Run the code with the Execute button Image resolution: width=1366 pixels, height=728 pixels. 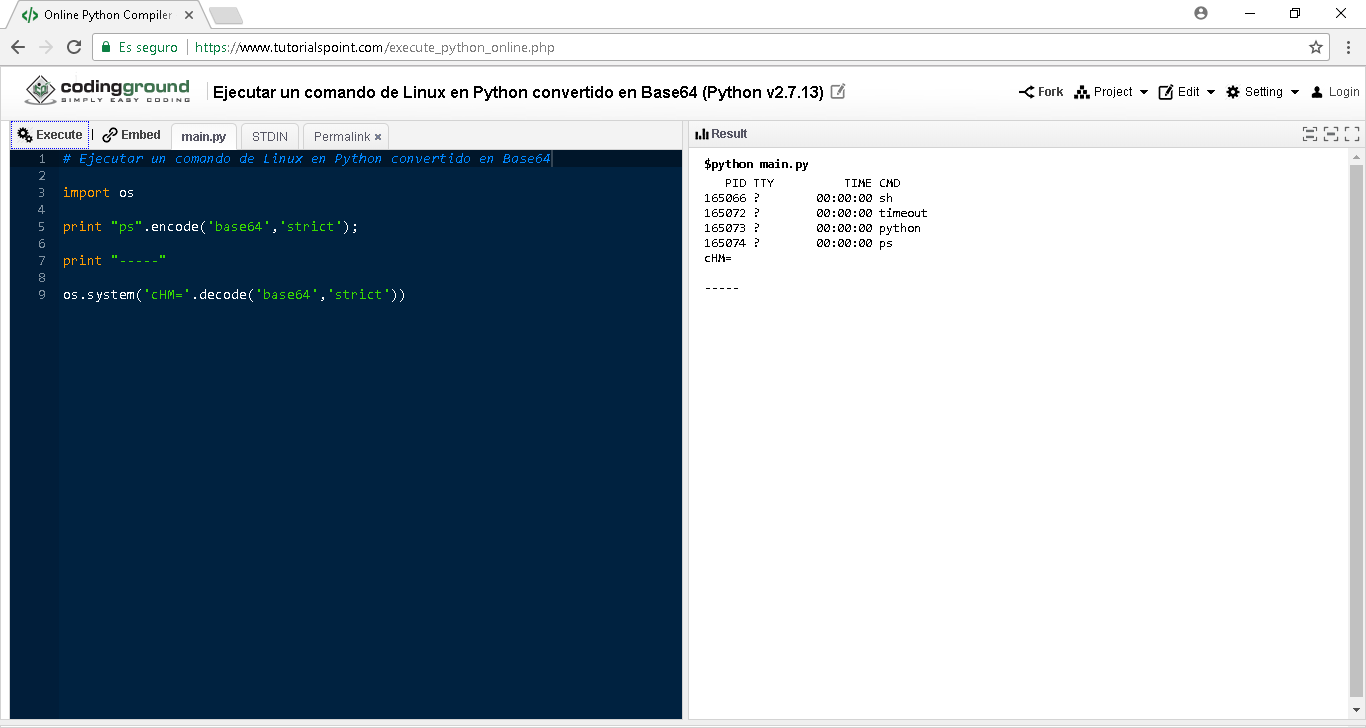pos(50,135)
